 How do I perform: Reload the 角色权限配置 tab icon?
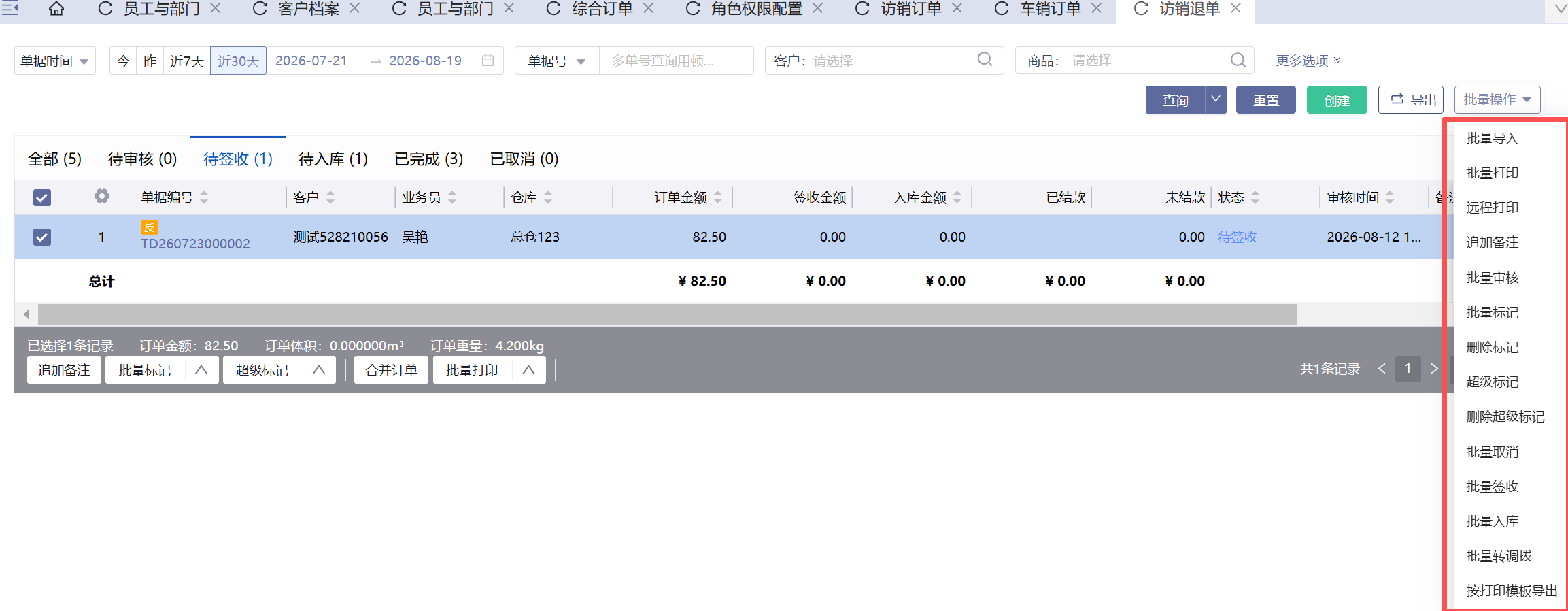click(x=692, y=9)
